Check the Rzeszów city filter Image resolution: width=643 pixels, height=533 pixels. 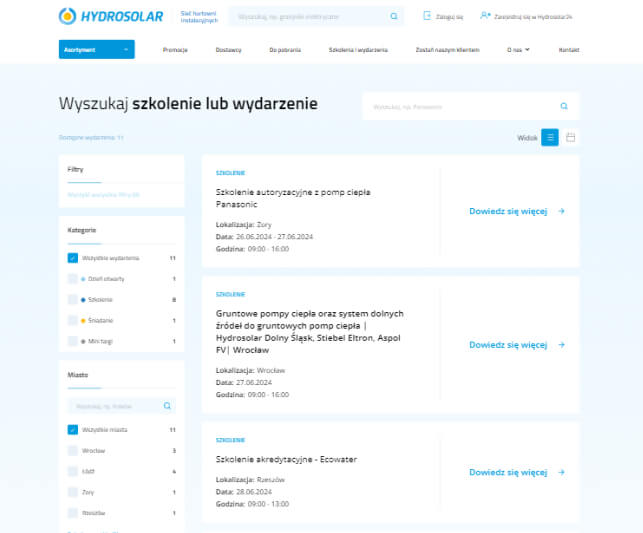(73, 513)
